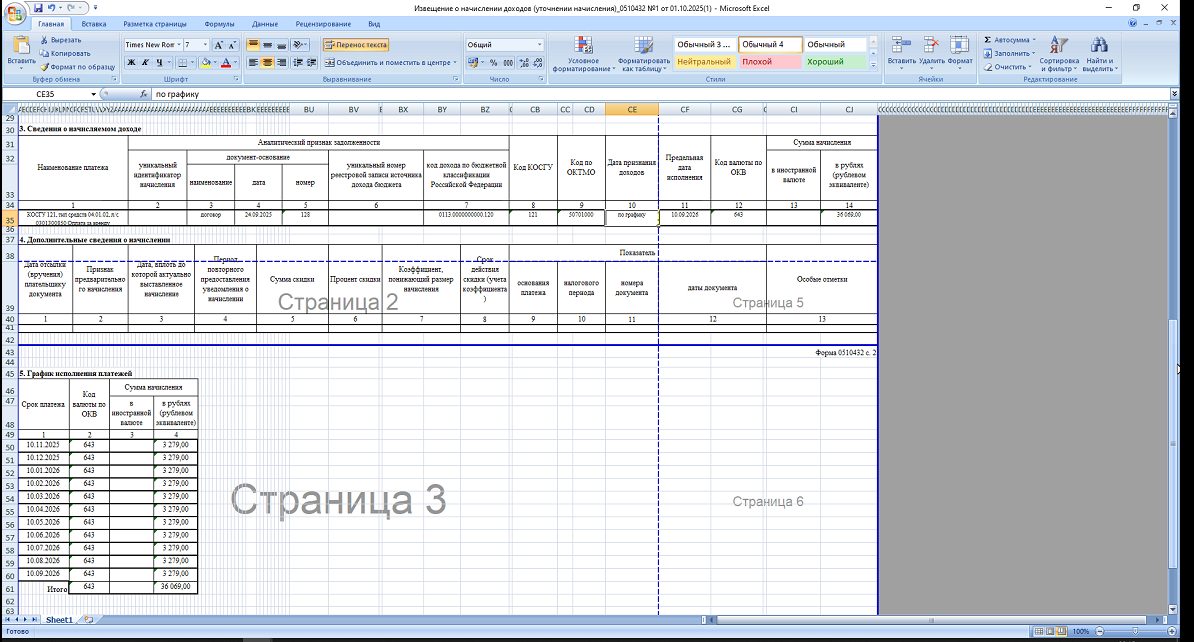Increase font size
Viewport: 1194px width, 642px height.
tap(219, 45)
